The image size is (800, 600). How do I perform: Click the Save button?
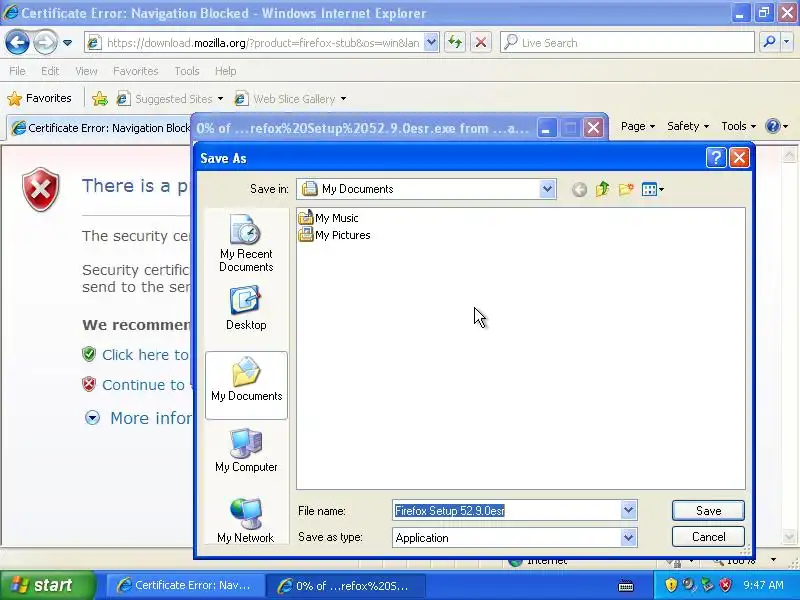point(708,511)
